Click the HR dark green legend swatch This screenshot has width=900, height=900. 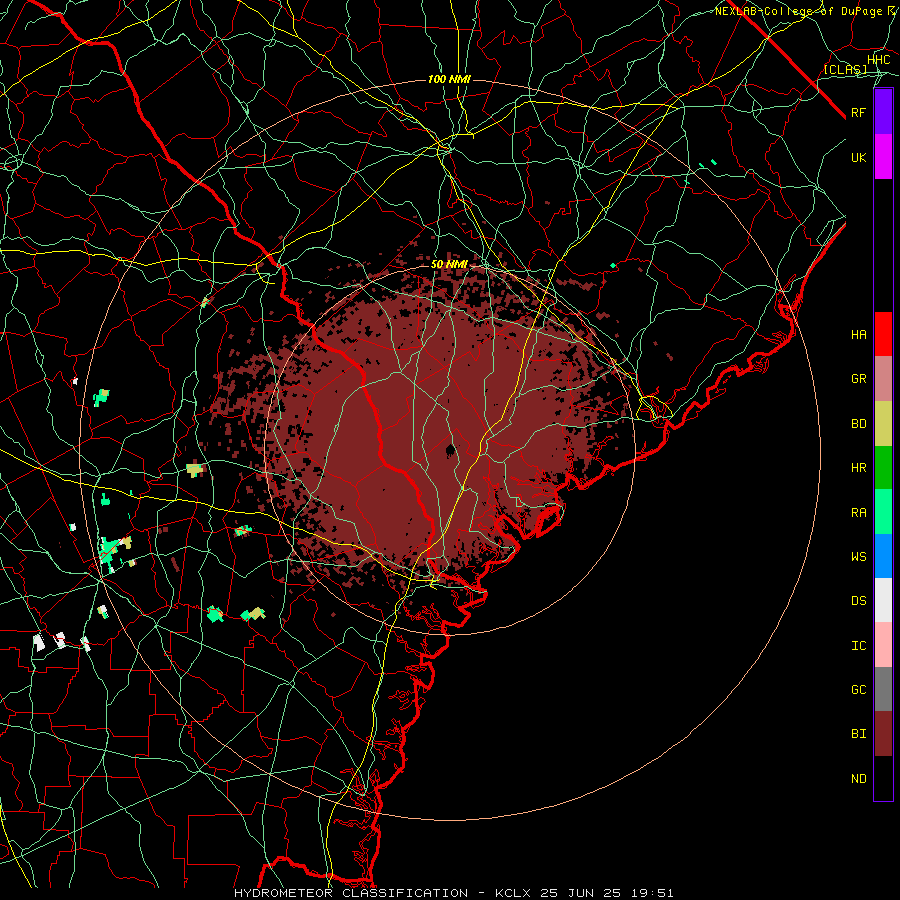883,468
